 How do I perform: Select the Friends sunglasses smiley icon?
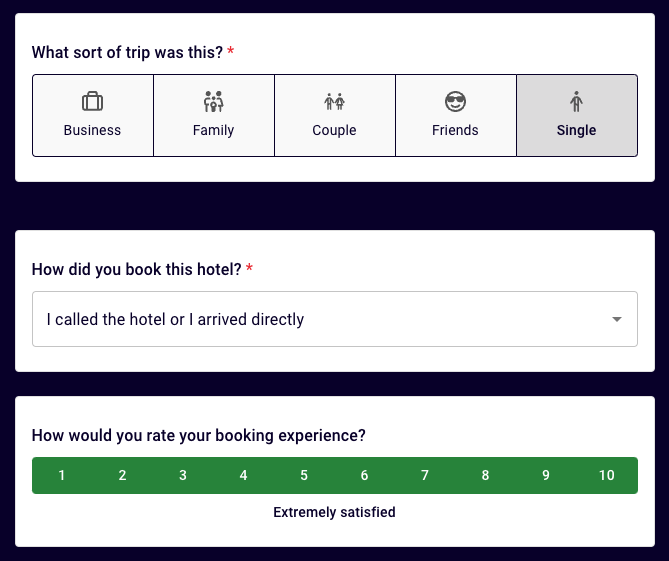pyautogui.click(x=455, y=102)
